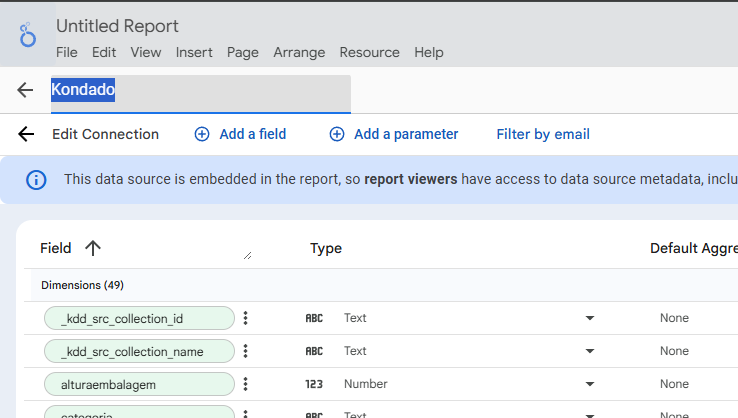
Task: Click the Dimensions (49) group row
Action: click(x=384, y=285)
